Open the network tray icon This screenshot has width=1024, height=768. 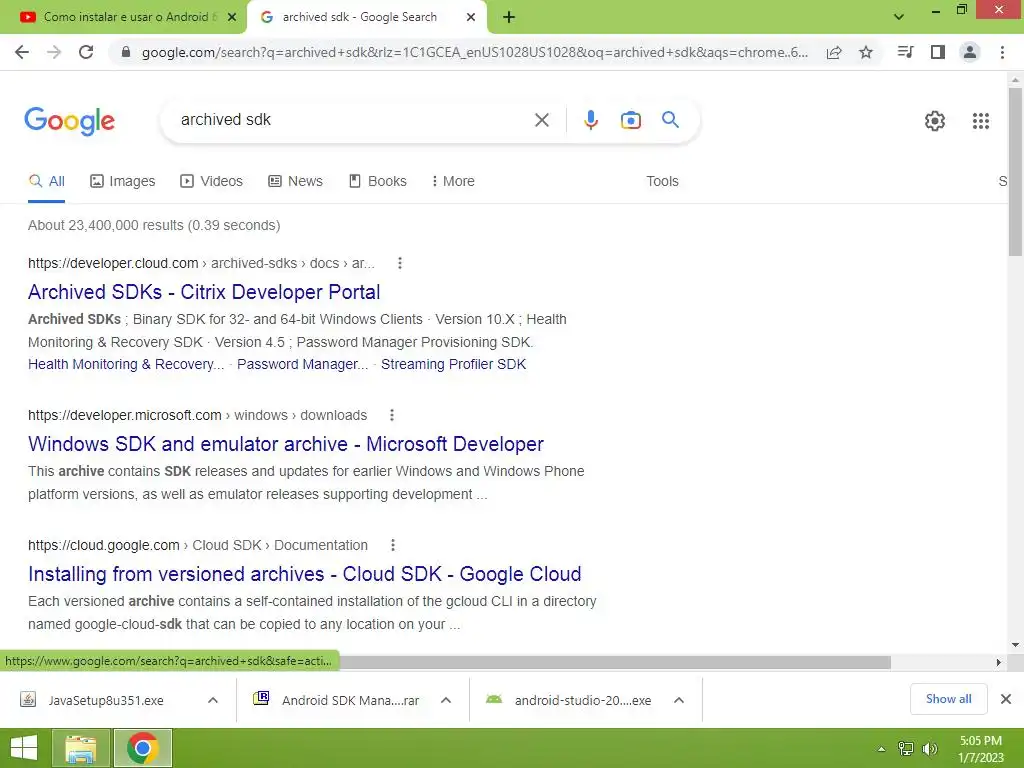click(x=906, y=749)
